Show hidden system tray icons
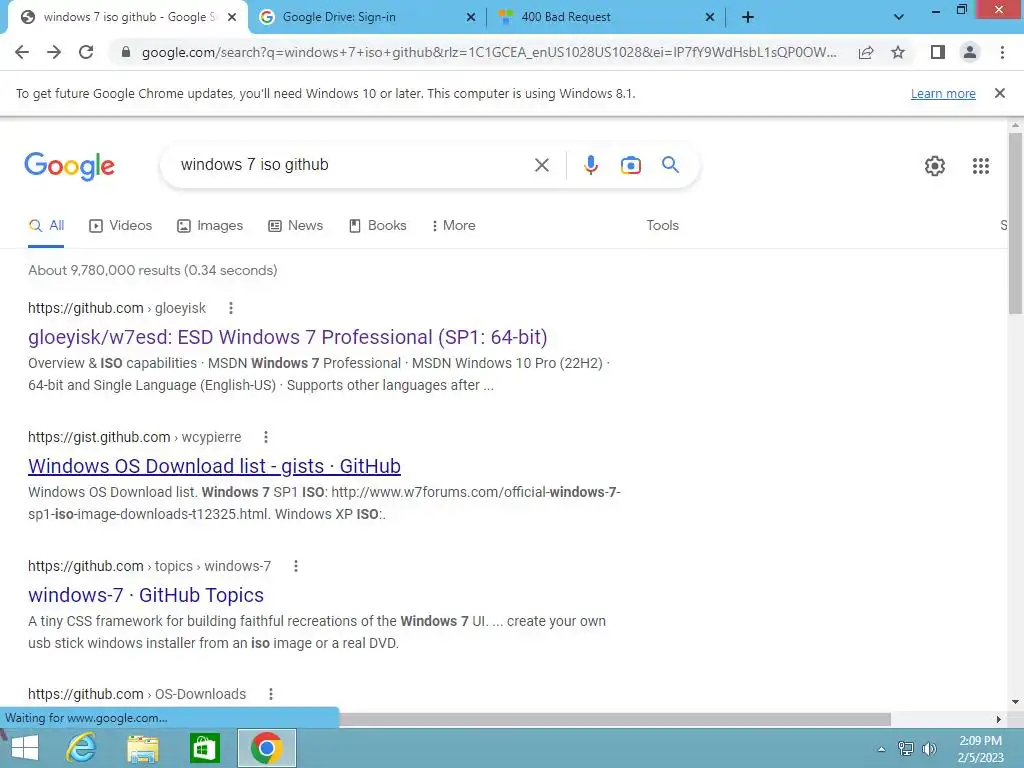Image resolution: width=1024 pixels, height=768 pixels. (x=881, y=749)
